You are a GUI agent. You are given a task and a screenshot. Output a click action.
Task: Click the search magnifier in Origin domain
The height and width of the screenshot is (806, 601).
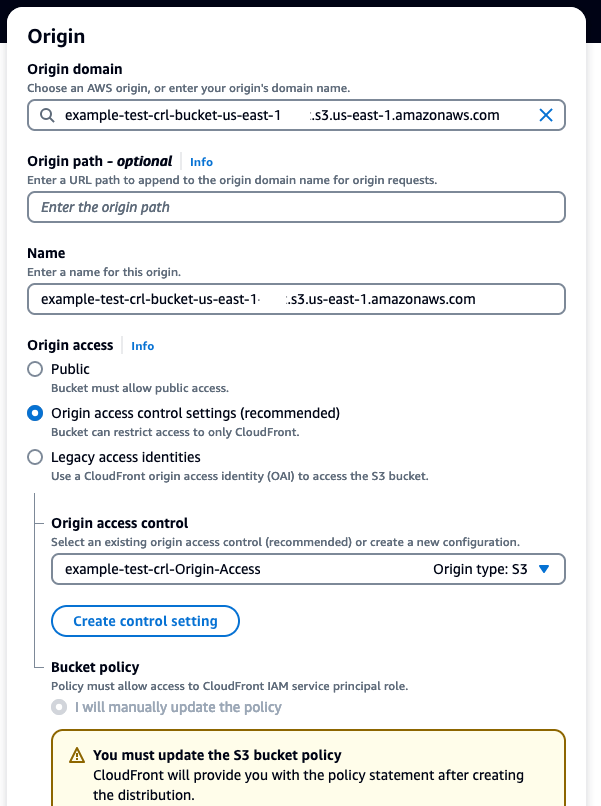48,115
